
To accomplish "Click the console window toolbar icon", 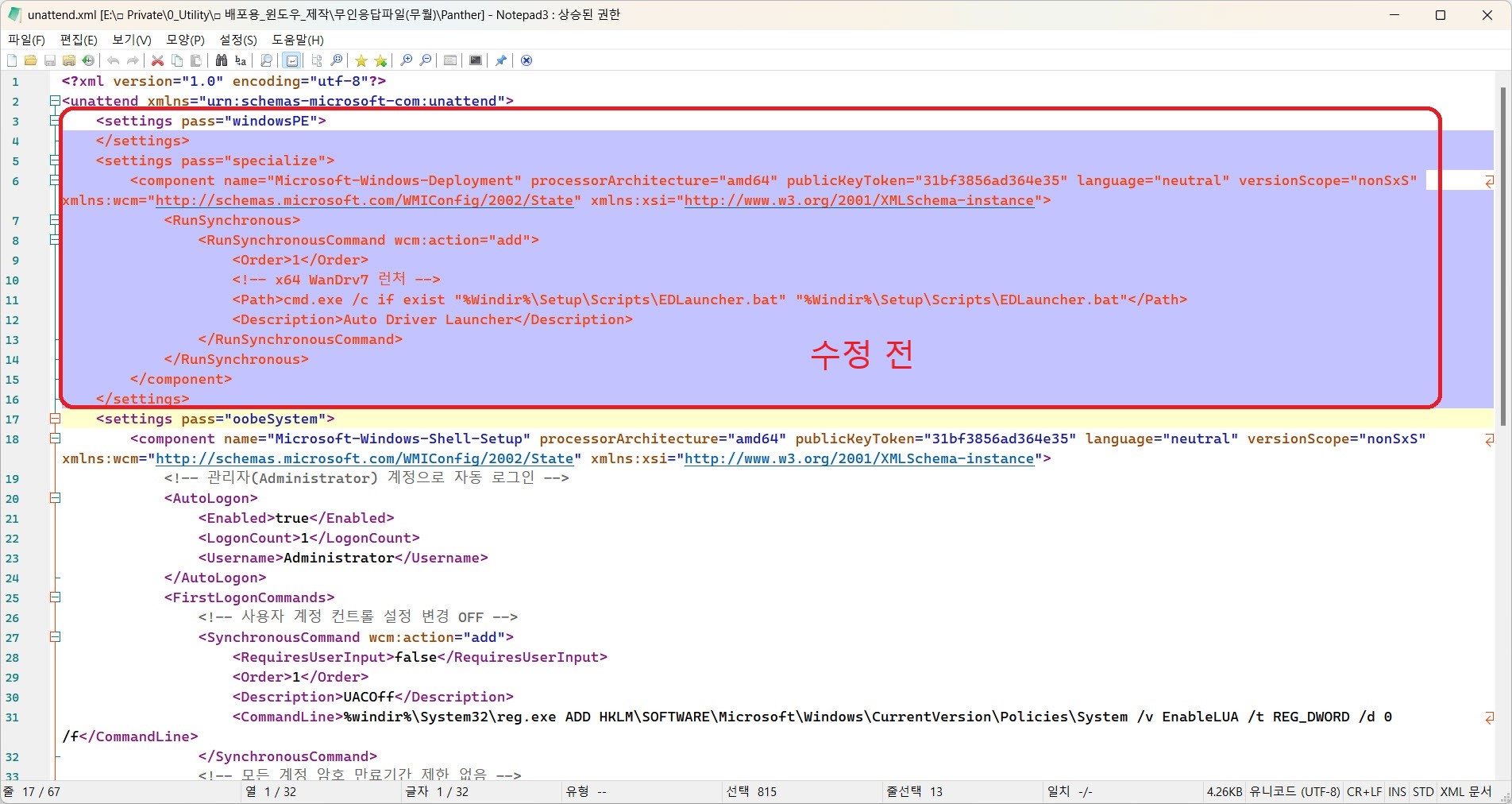I will 476,60.
